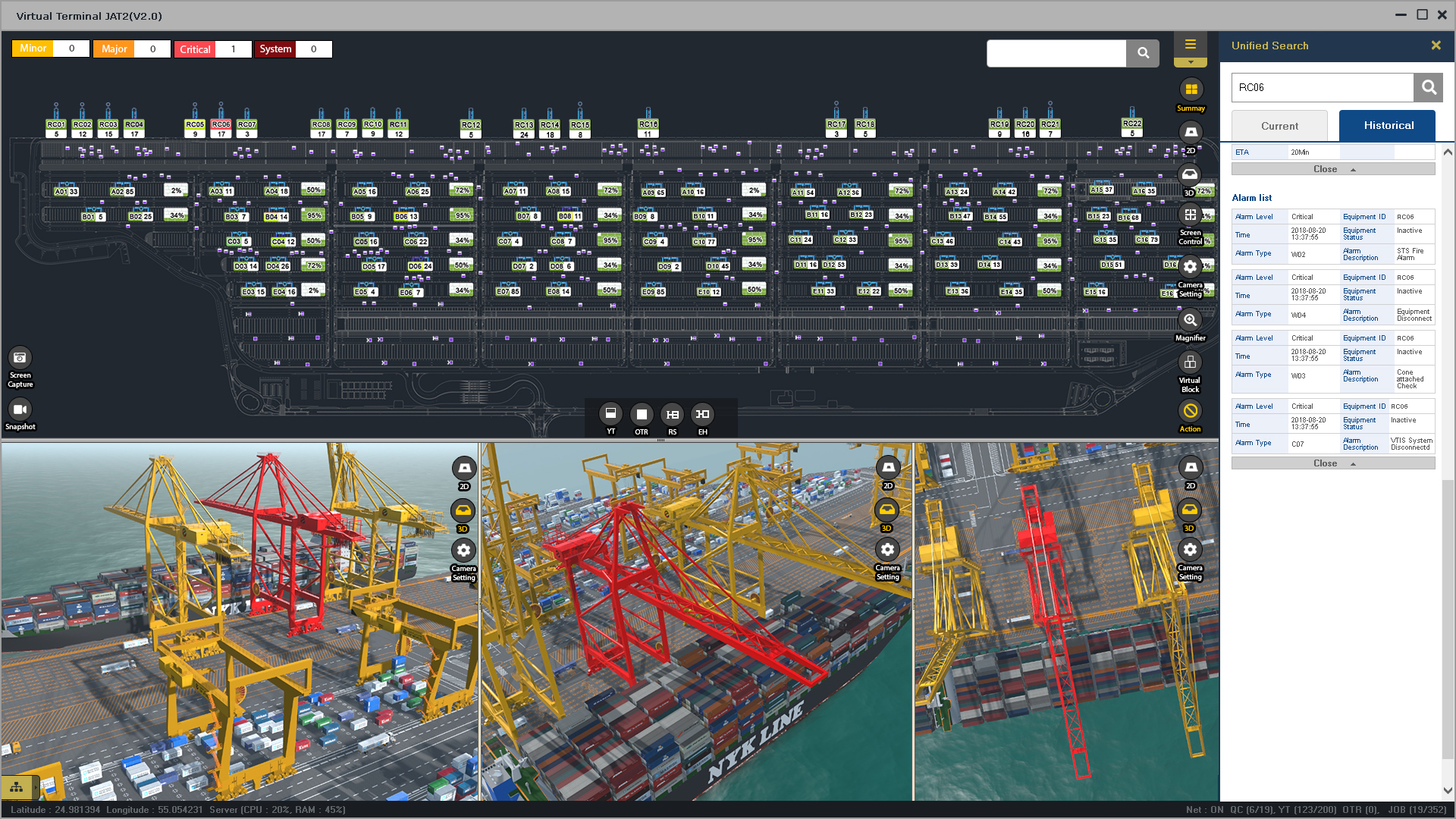
Task: Click the Magnifier tool icon
Action: pyautogui.click(x=1190, y=320)
